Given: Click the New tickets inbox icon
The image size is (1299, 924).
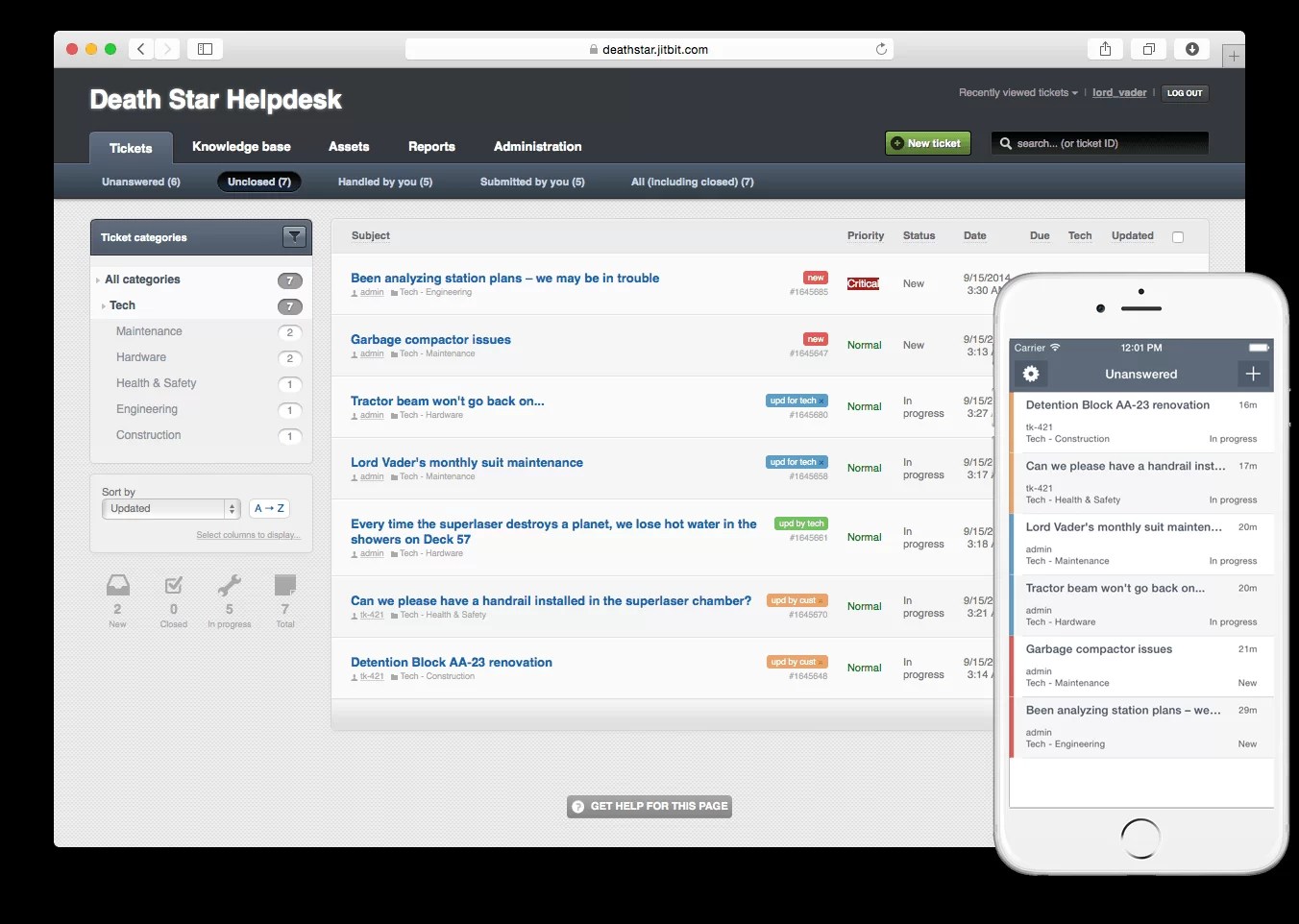Looking at the screenshot, I should tap(117, 583).
